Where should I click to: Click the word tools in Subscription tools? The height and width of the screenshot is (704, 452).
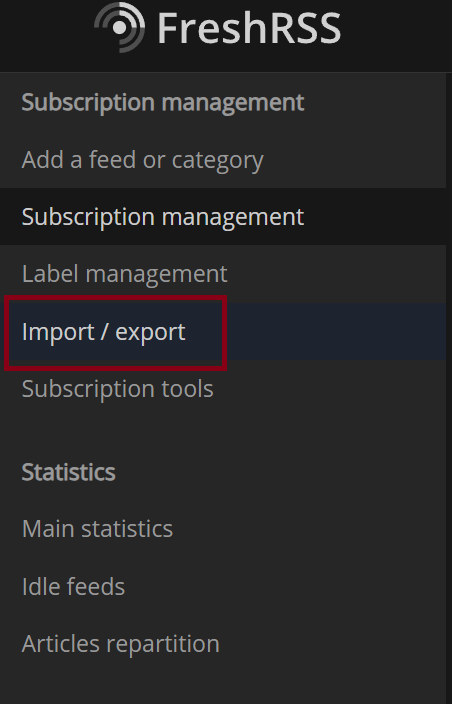[188, 389]
